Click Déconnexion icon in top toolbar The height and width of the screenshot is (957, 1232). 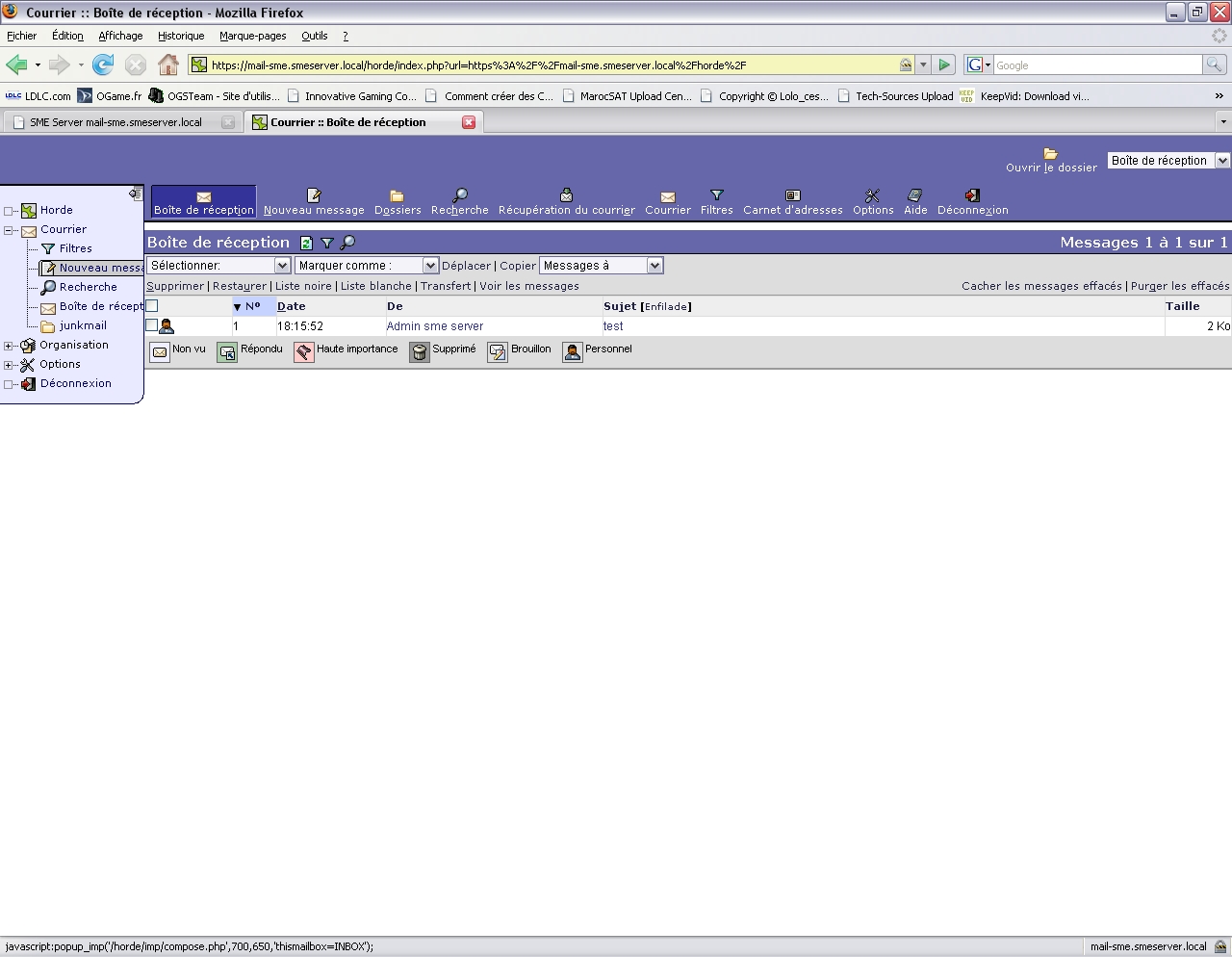coord(972,195)
